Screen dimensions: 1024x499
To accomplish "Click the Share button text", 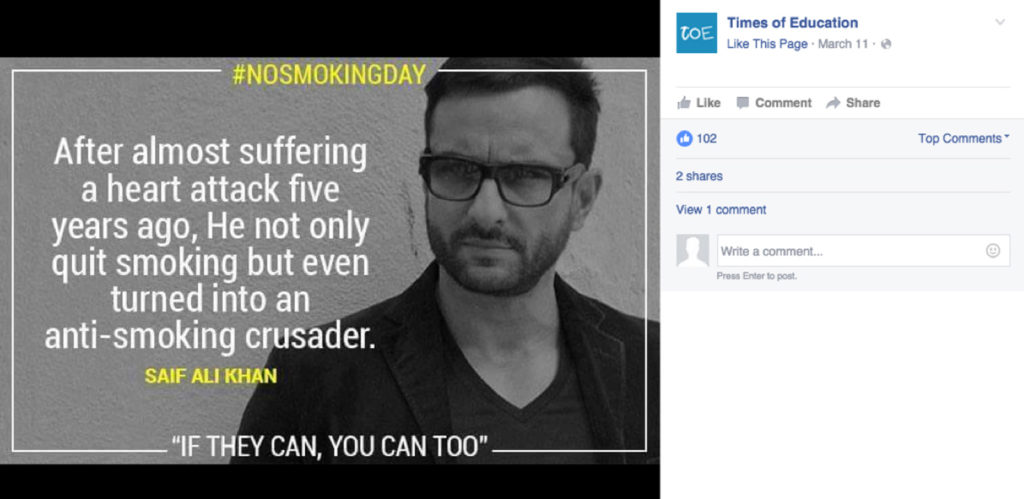I will [x=863, y=103].
